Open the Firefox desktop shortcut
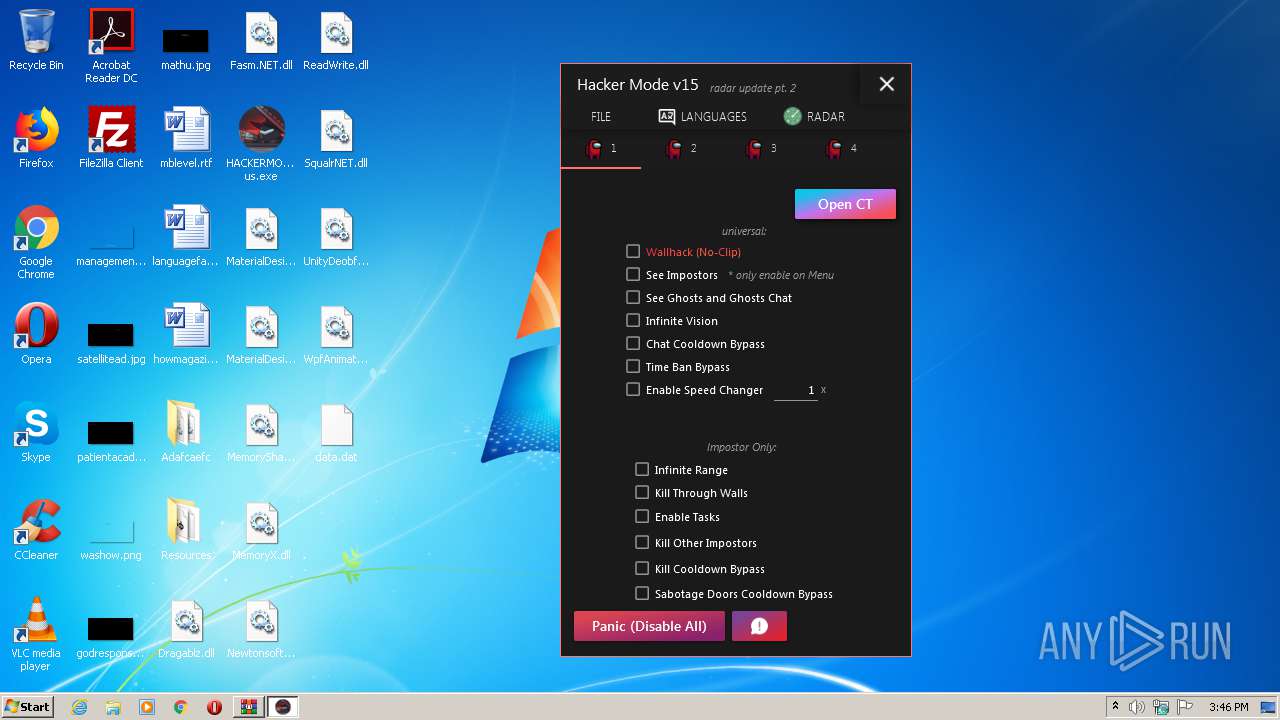The height and width of the screenshot is (720, 1280). coord(36,138)
